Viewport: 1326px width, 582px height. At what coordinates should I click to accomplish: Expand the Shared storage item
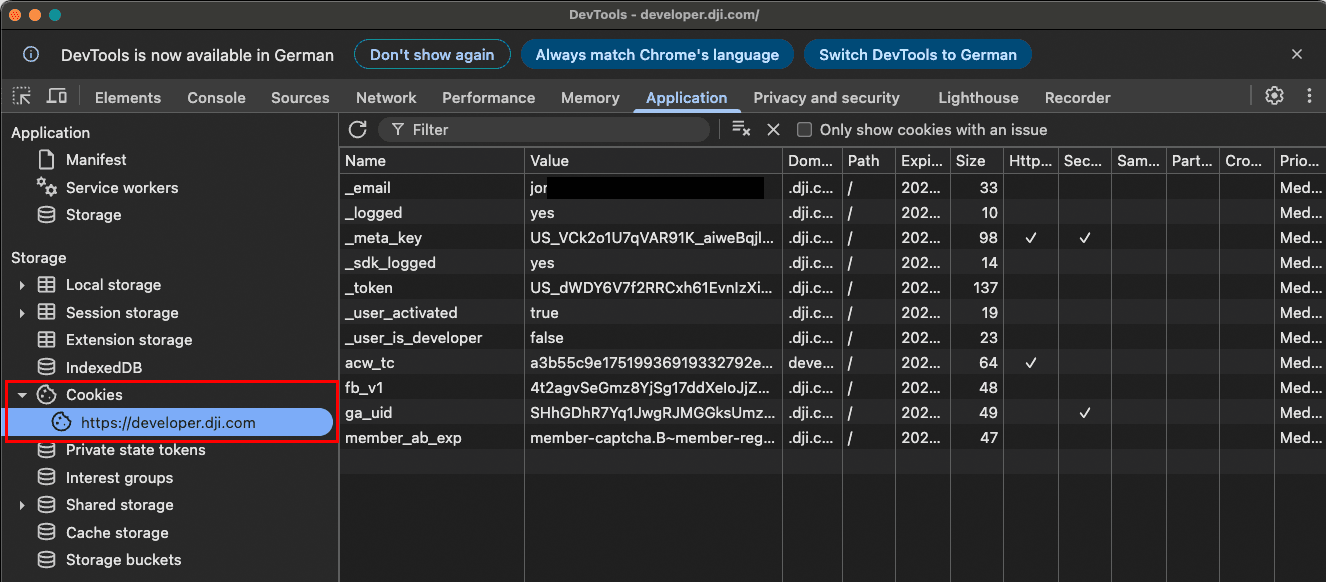pyautogui.click(x=22, y=505)
